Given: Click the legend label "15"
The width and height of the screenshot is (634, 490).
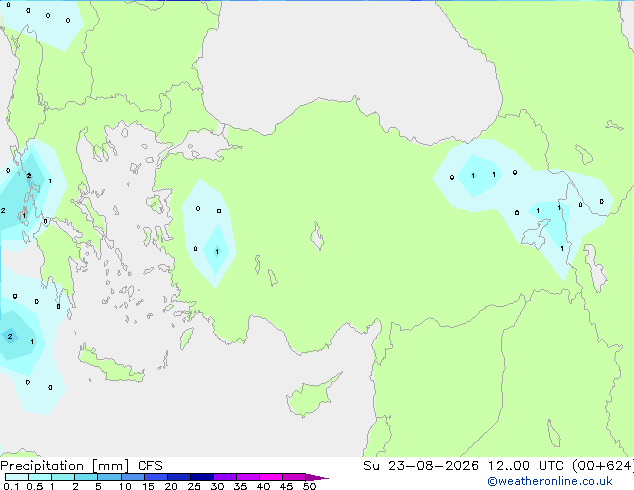Looking at the screenshot, I should click(148, 486).
